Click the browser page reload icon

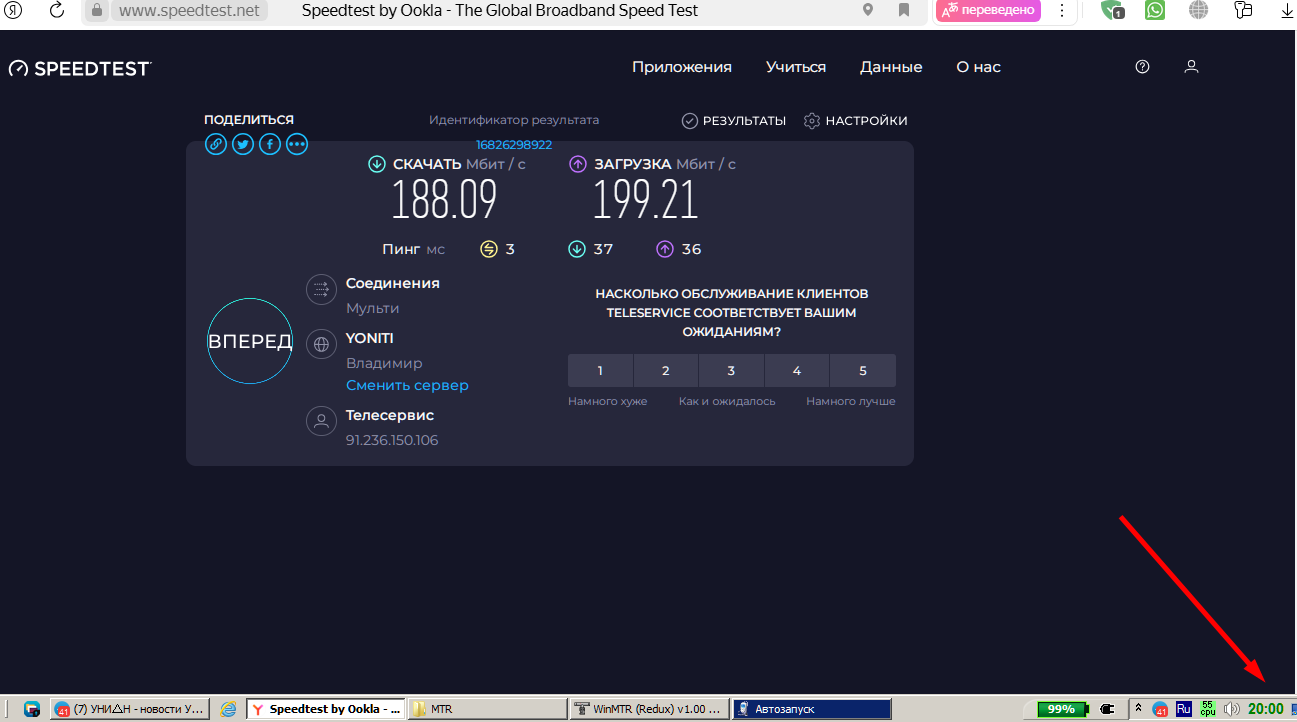coord(57,10)
